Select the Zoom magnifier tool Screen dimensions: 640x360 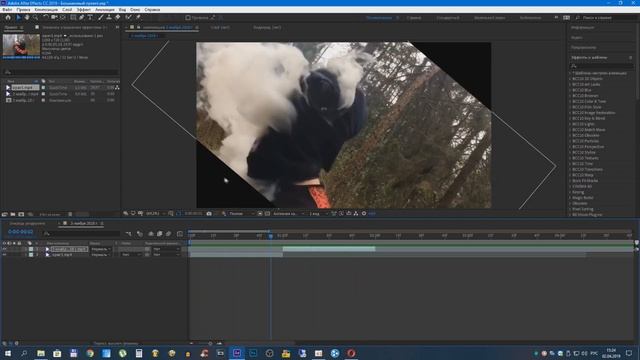pos(36,18)
